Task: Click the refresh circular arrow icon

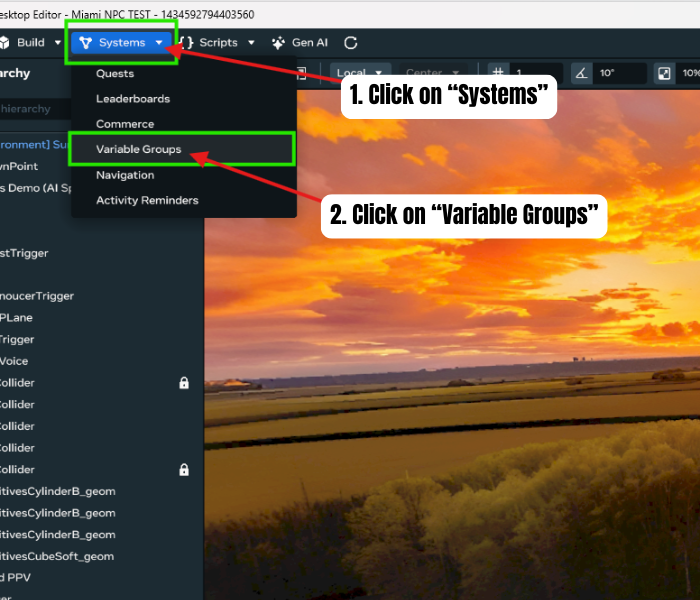Action: tap(351, 43)
